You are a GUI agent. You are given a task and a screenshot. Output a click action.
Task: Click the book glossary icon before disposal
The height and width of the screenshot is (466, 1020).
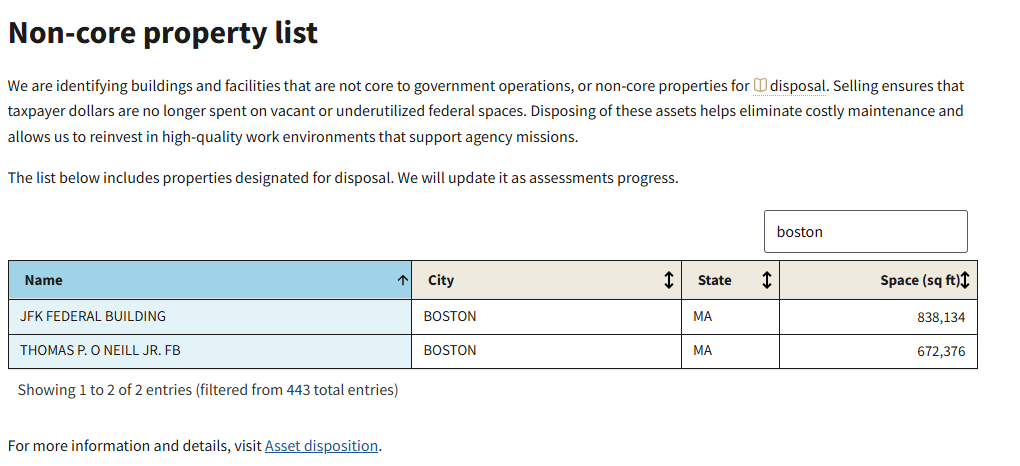[x=760, y=86]
